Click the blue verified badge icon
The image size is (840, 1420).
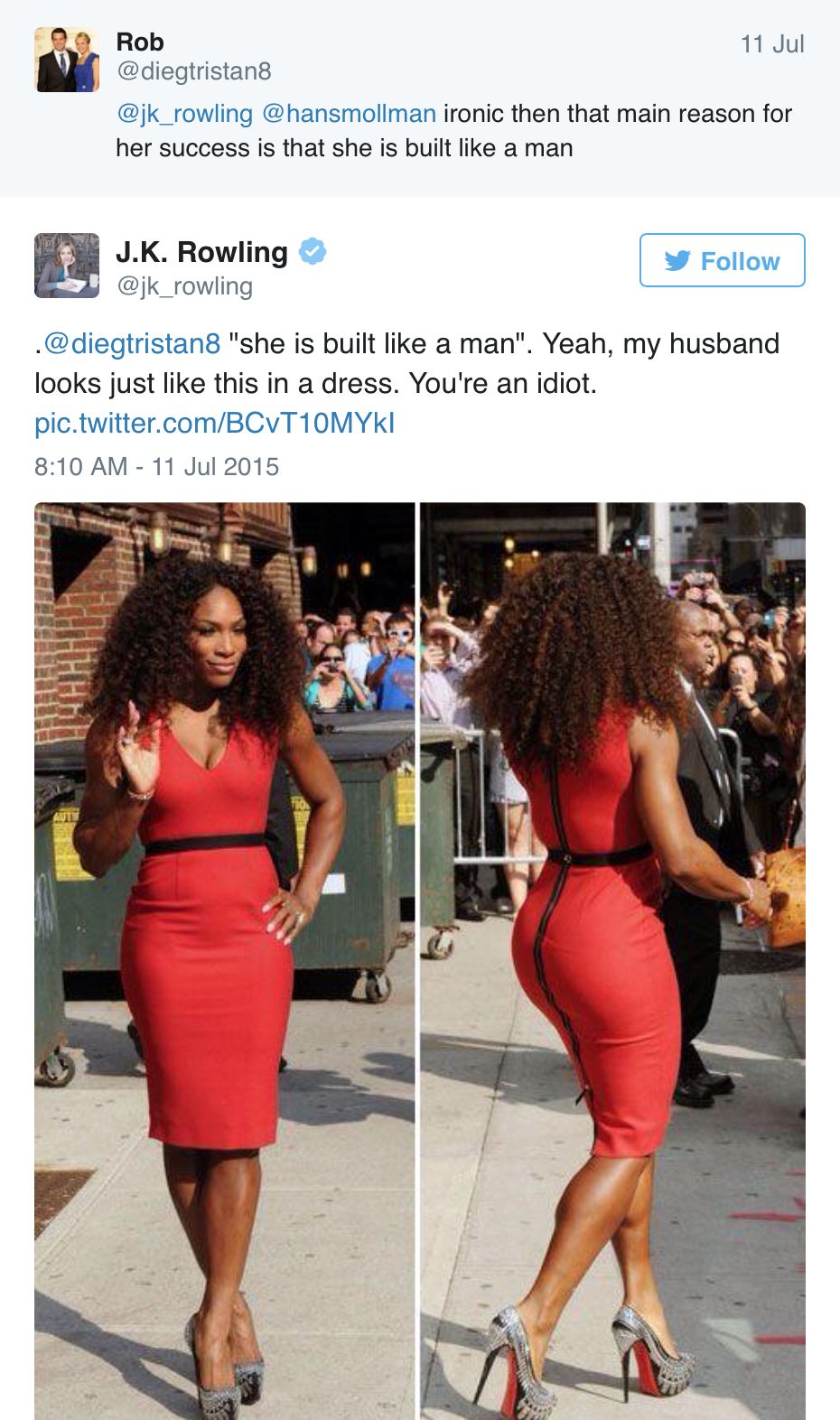(x=313, y=251)
